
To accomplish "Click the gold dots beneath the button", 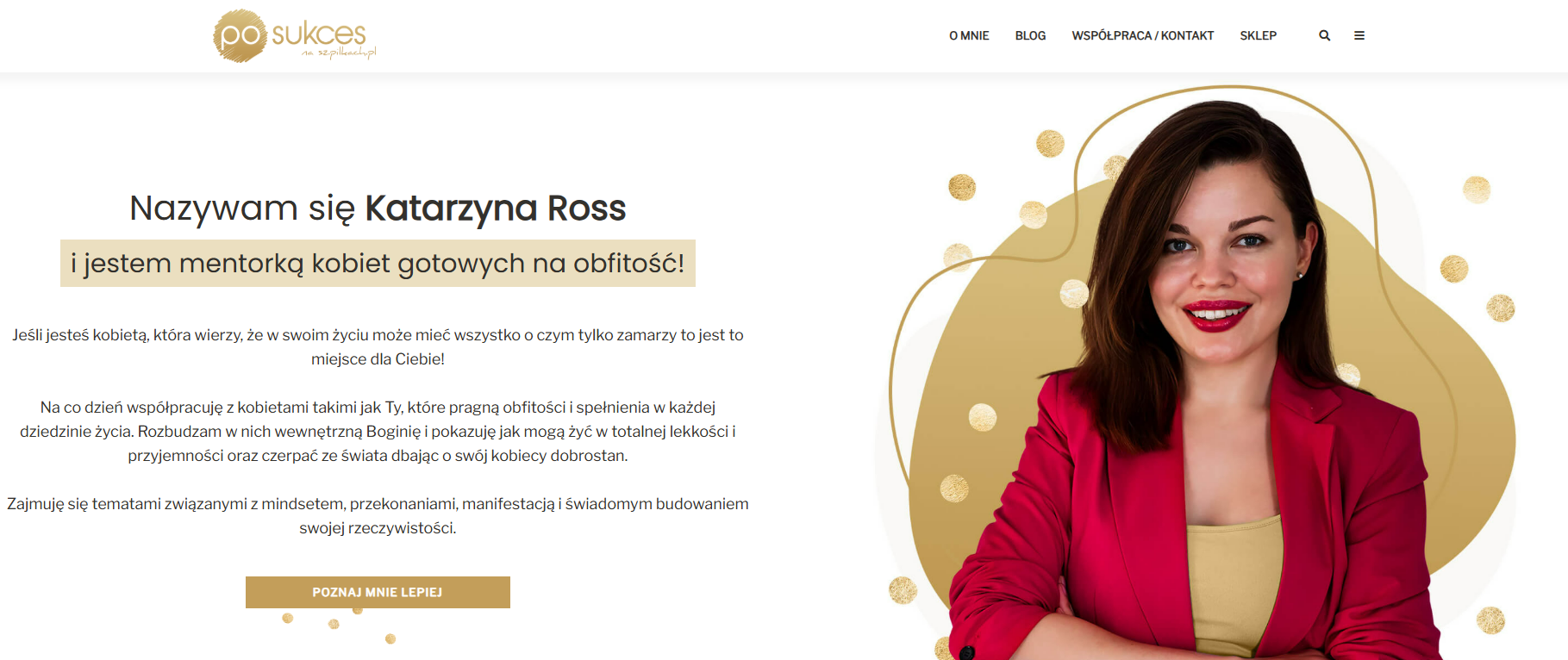I will tap(340, 626).
